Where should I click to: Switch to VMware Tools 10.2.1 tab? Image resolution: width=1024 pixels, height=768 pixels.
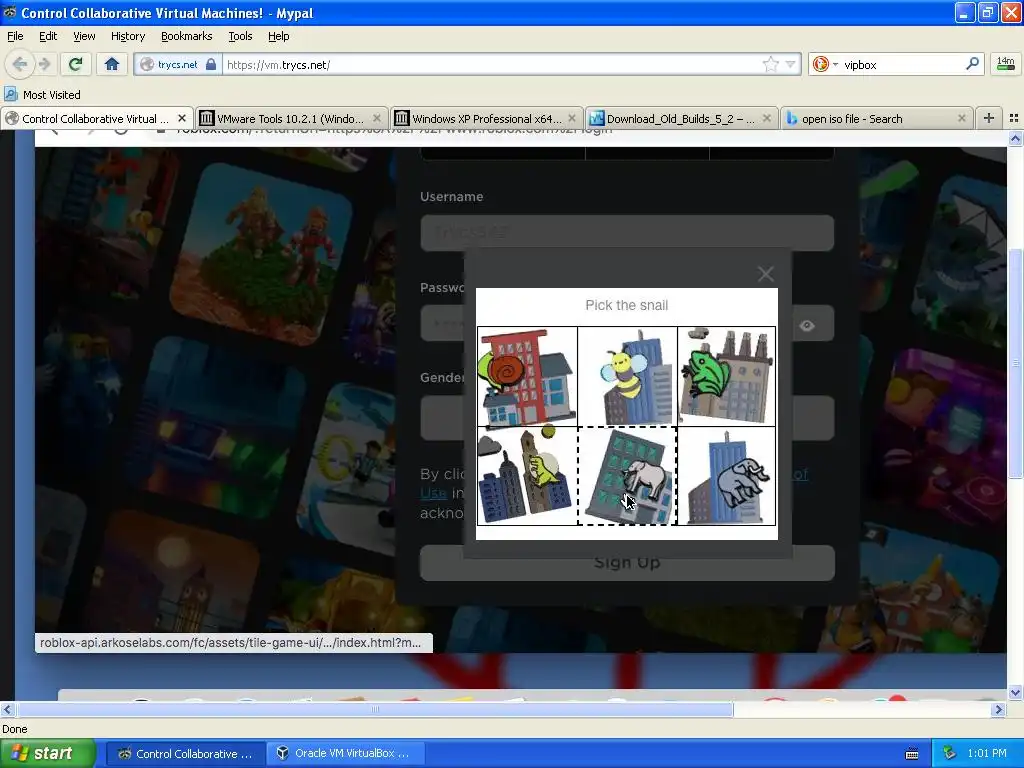coord(290,118)
